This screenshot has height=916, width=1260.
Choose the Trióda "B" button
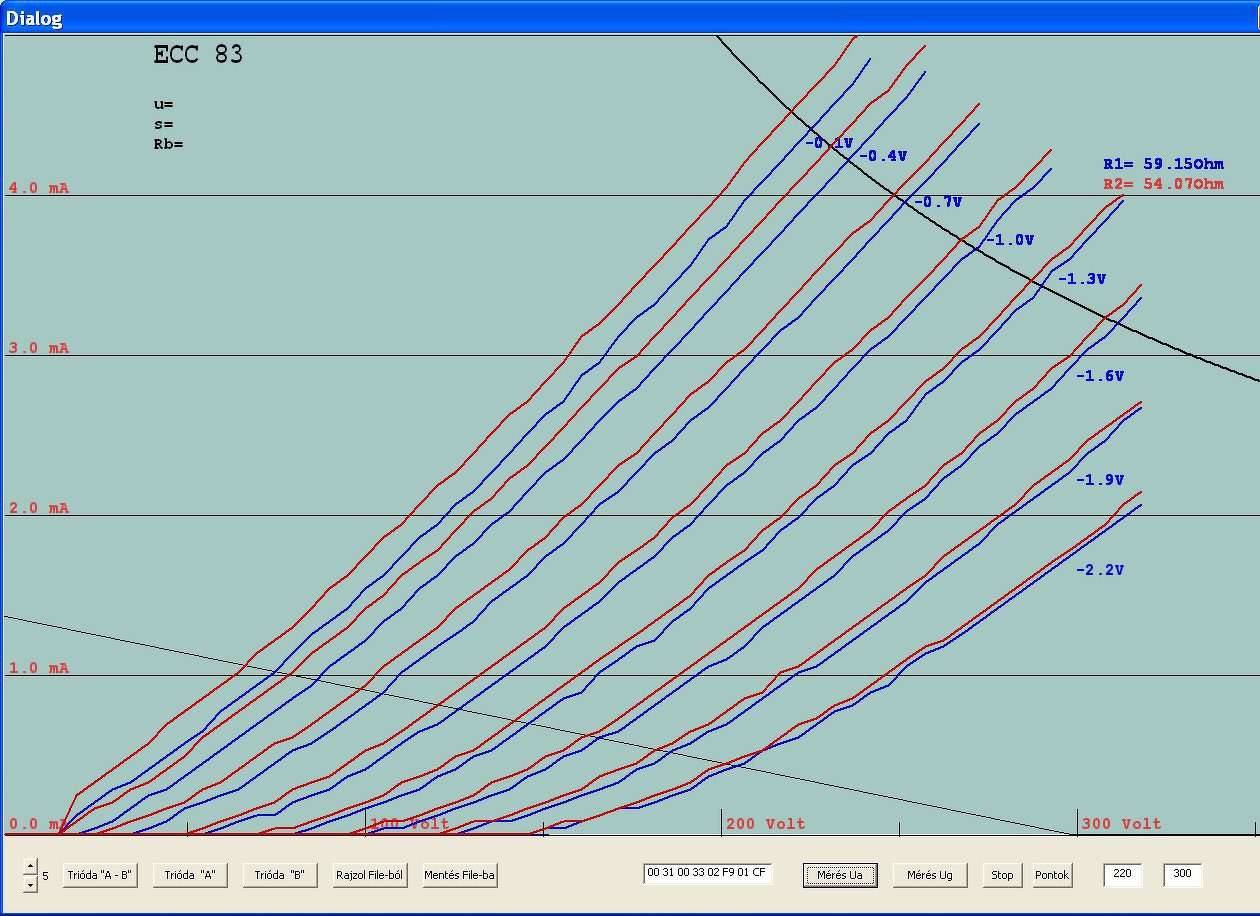coord(280,875)
